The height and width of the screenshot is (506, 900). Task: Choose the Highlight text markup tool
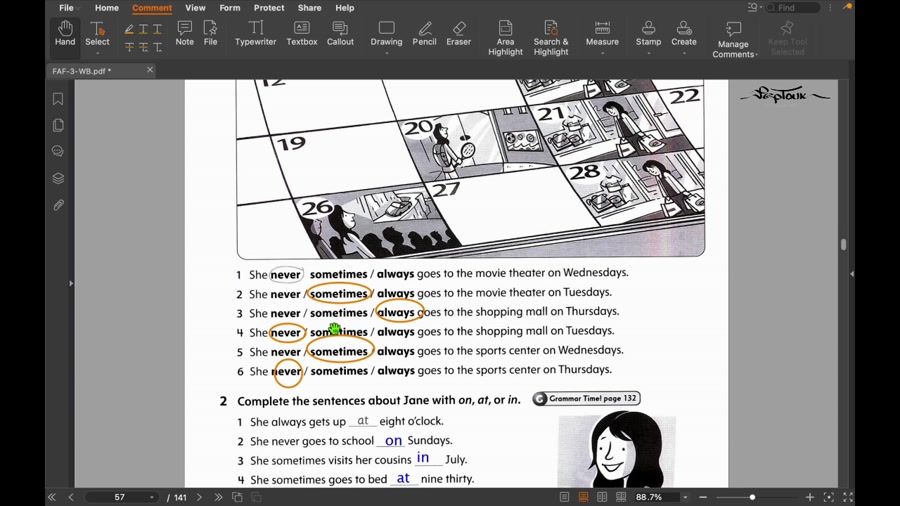(129, 29)
